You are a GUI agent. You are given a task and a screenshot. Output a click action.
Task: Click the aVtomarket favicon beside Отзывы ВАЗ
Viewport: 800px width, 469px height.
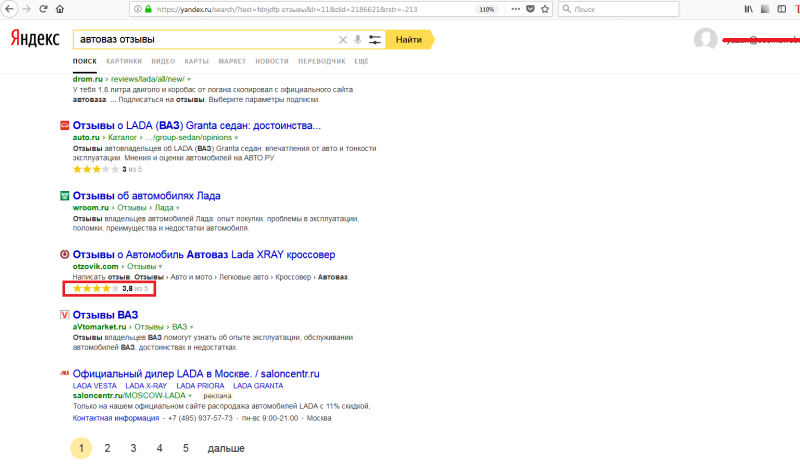point(64,314)
